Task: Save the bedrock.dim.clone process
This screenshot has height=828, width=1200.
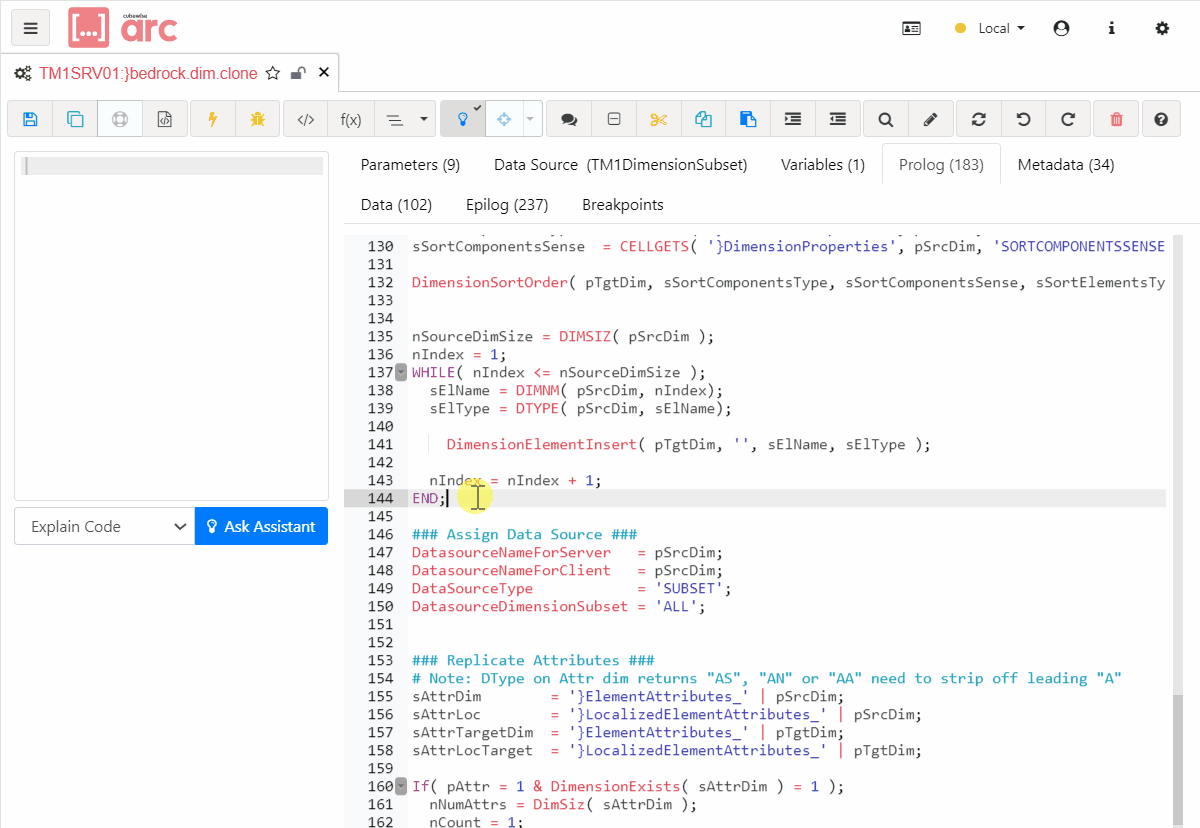Action: (x=29, y=118)
